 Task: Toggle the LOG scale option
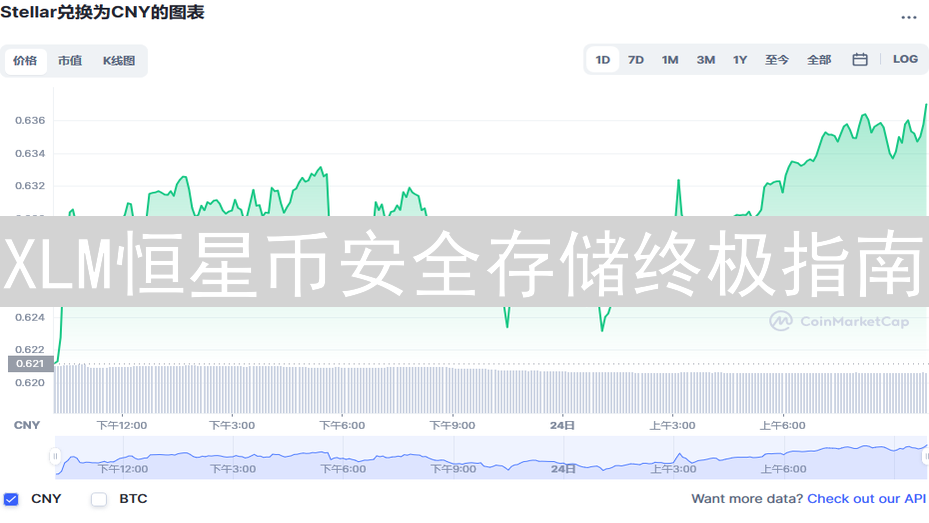(x=905, y=59)
